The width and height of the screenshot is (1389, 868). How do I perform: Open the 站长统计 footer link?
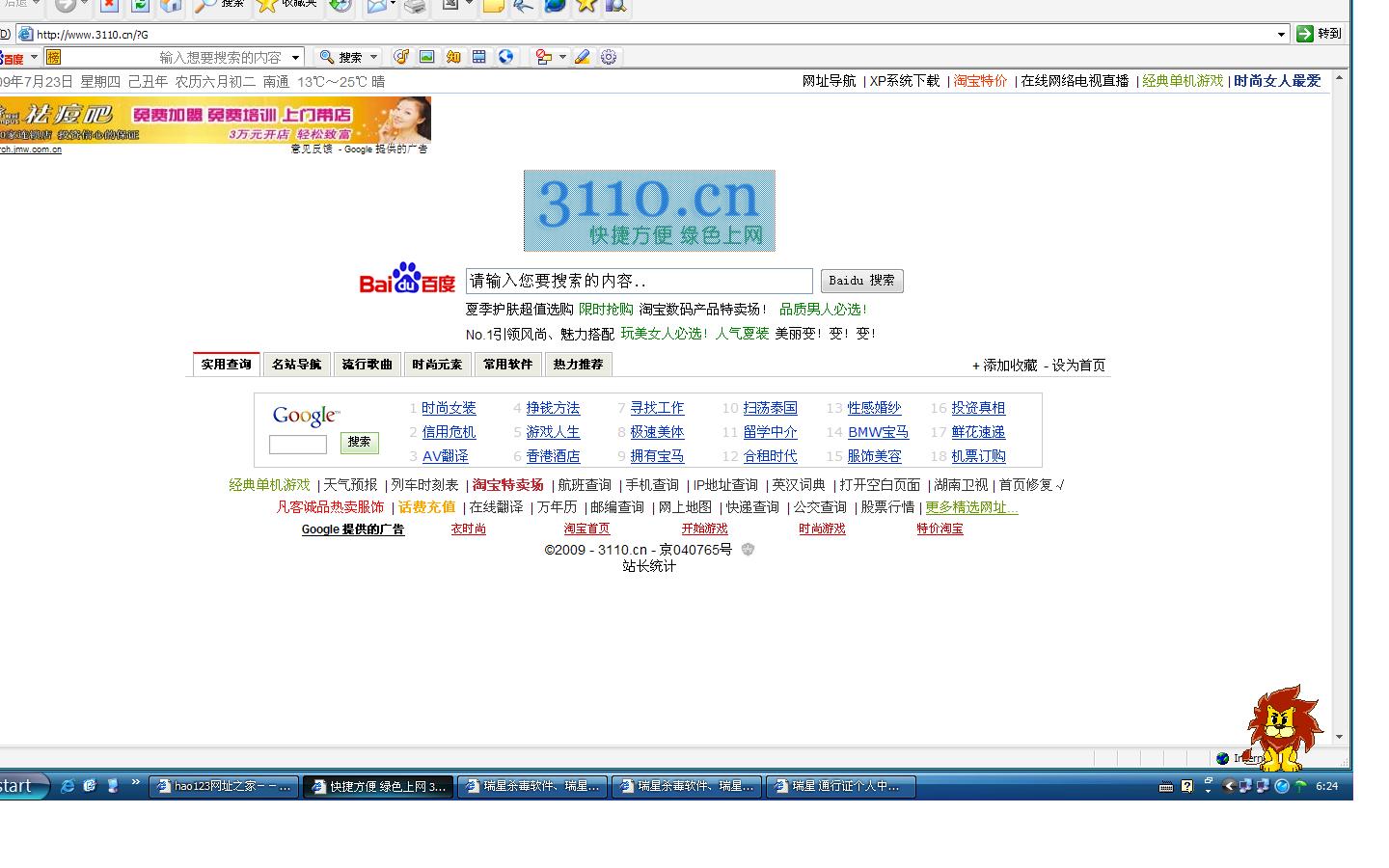649,566
